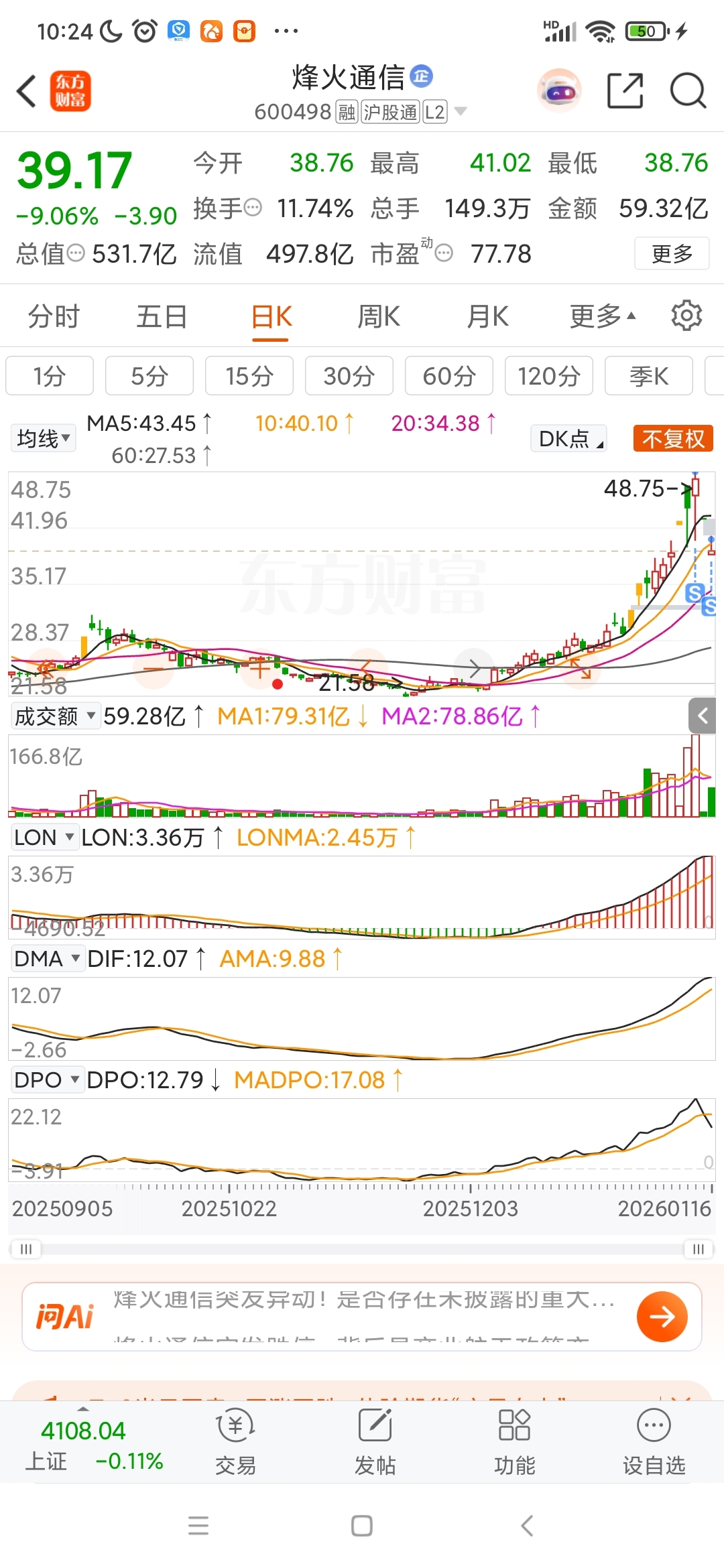Image resolution: width=724 pixels, height=1568 pixels.
Task: Open the 东方财富 logo home
Action: (x=70, y=90)
